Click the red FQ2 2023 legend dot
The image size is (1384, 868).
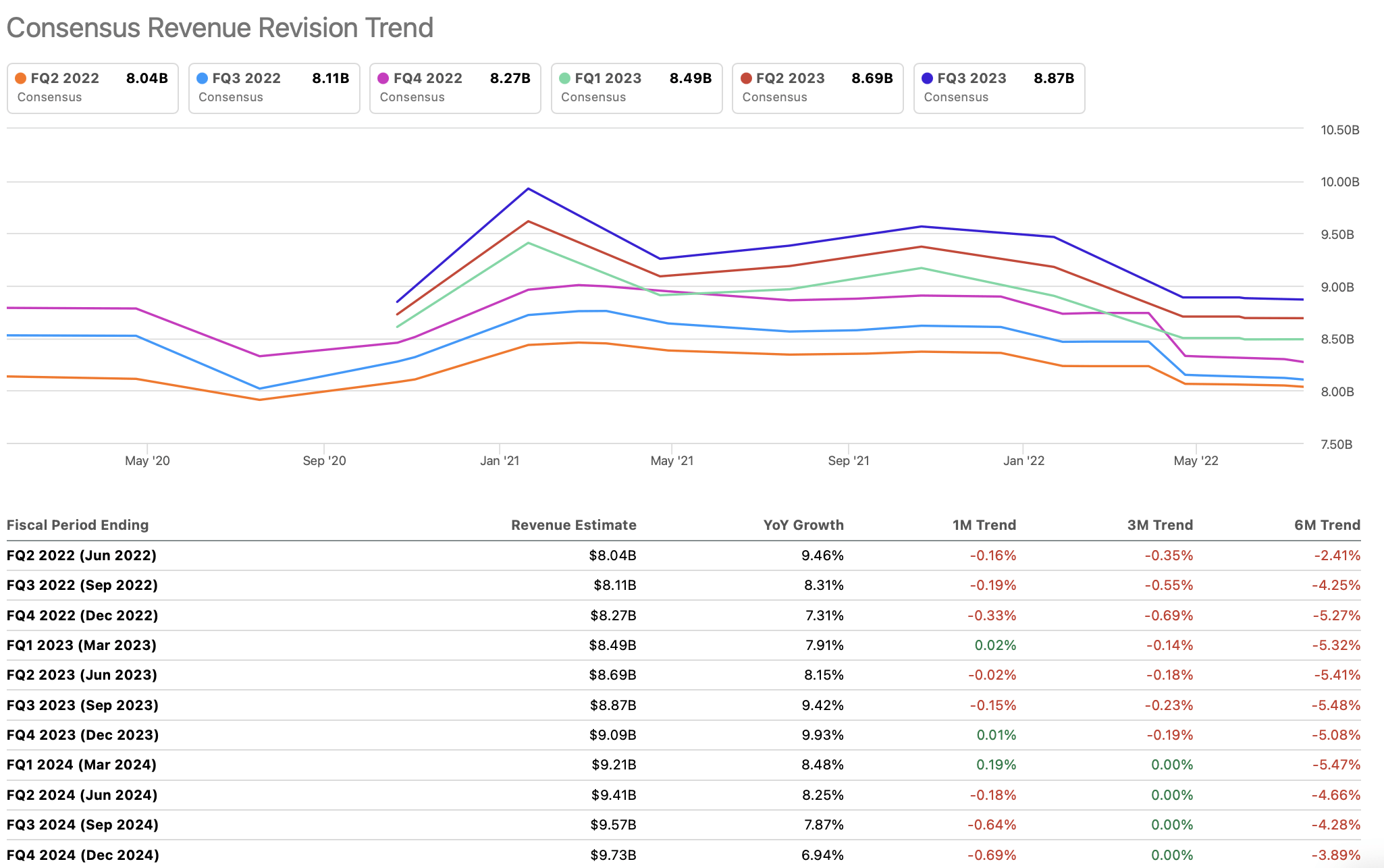click(746, 78)
